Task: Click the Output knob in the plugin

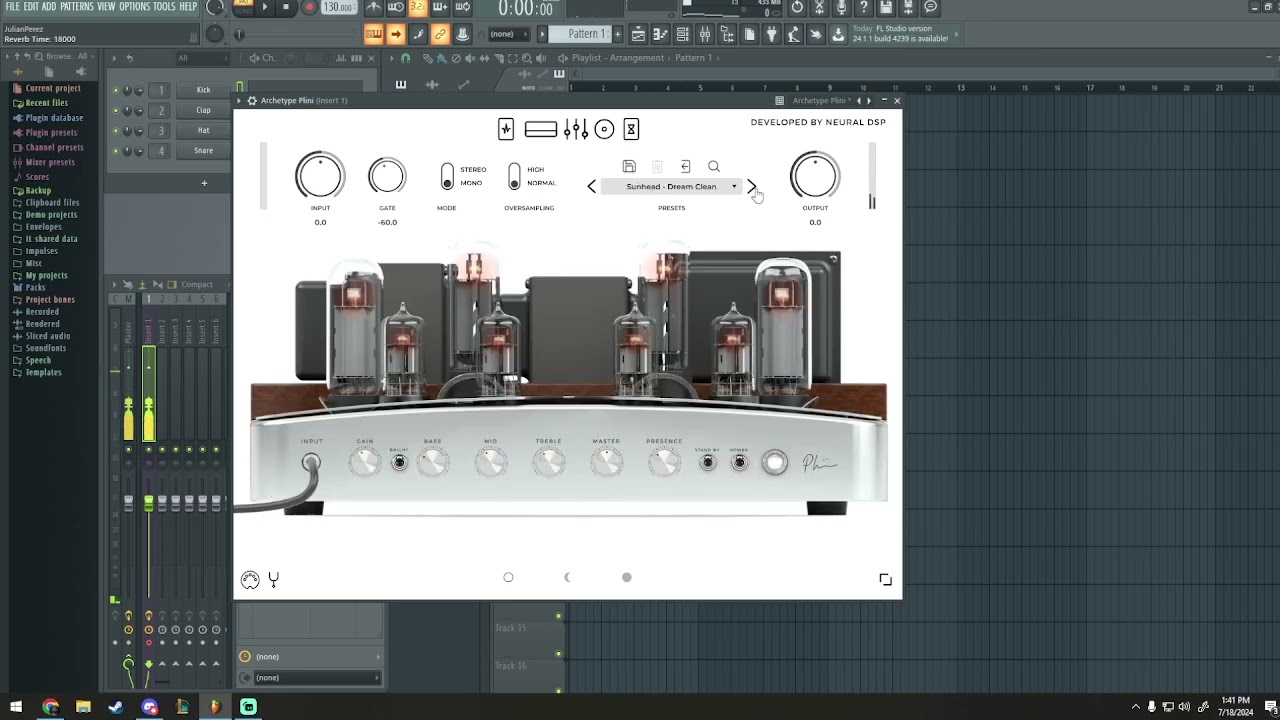Action: (x=815, y=177)
